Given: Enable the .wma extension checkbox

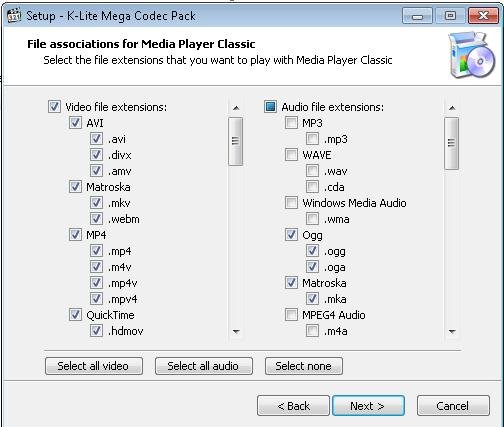Looking at the screenshot, I should (312, 219).
